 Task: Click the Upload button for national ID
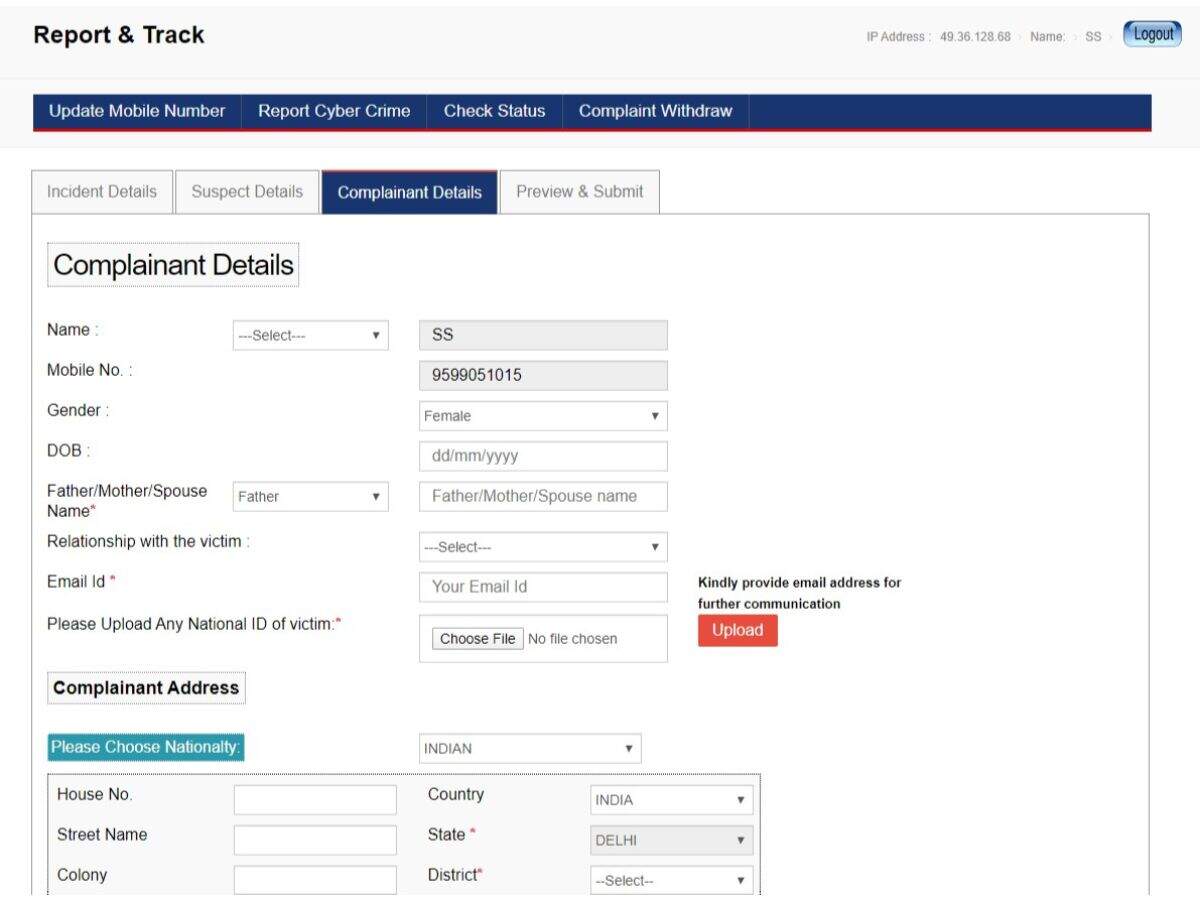(x=737, y=630)
